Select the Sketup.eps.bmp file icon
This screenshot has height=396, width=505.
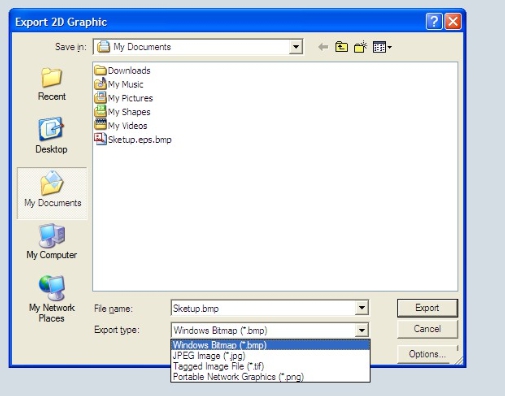tap(100, 139)
